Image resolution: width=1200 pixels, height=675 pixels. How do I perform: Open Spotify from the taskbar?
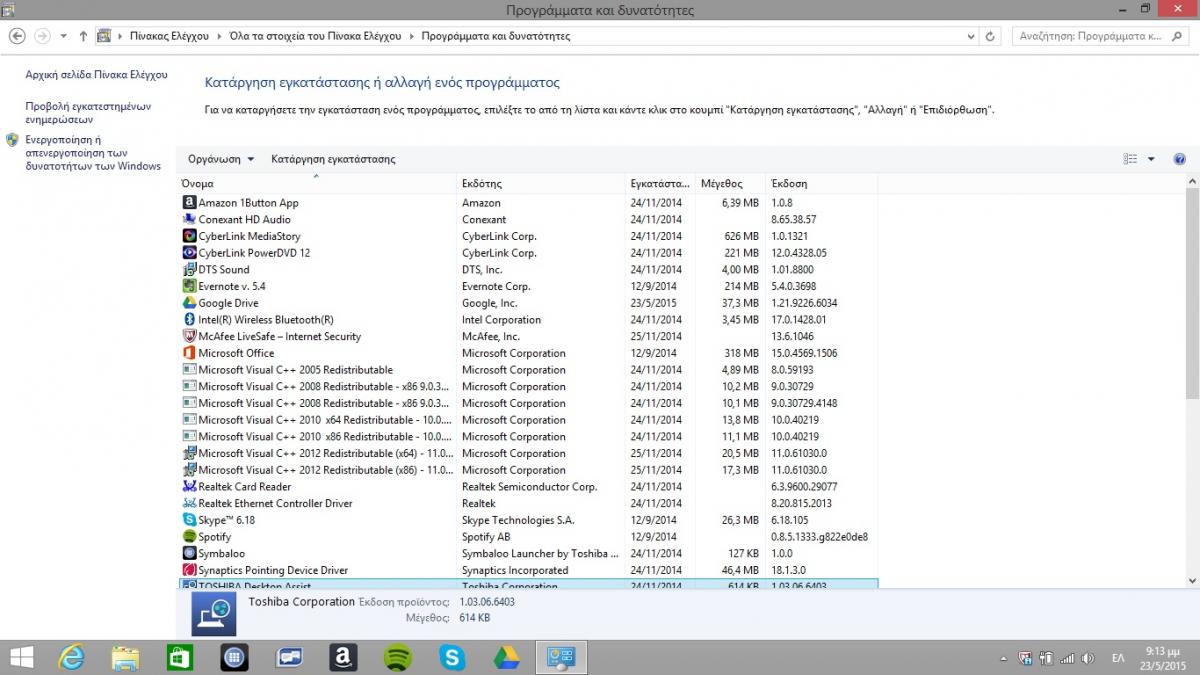pyautogui.click(x=397, y=657)
